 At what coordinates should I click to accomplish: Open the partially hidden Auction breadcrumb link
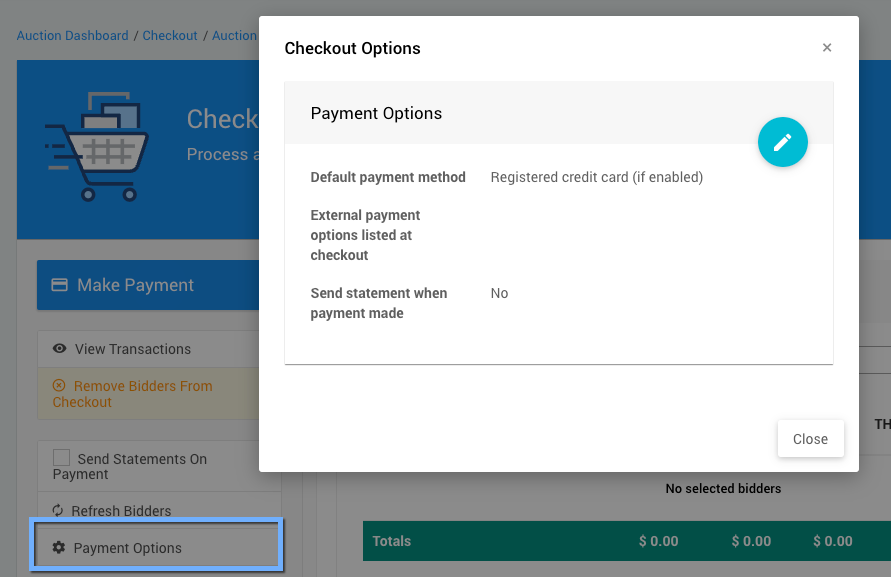click(x=234, y=36)
